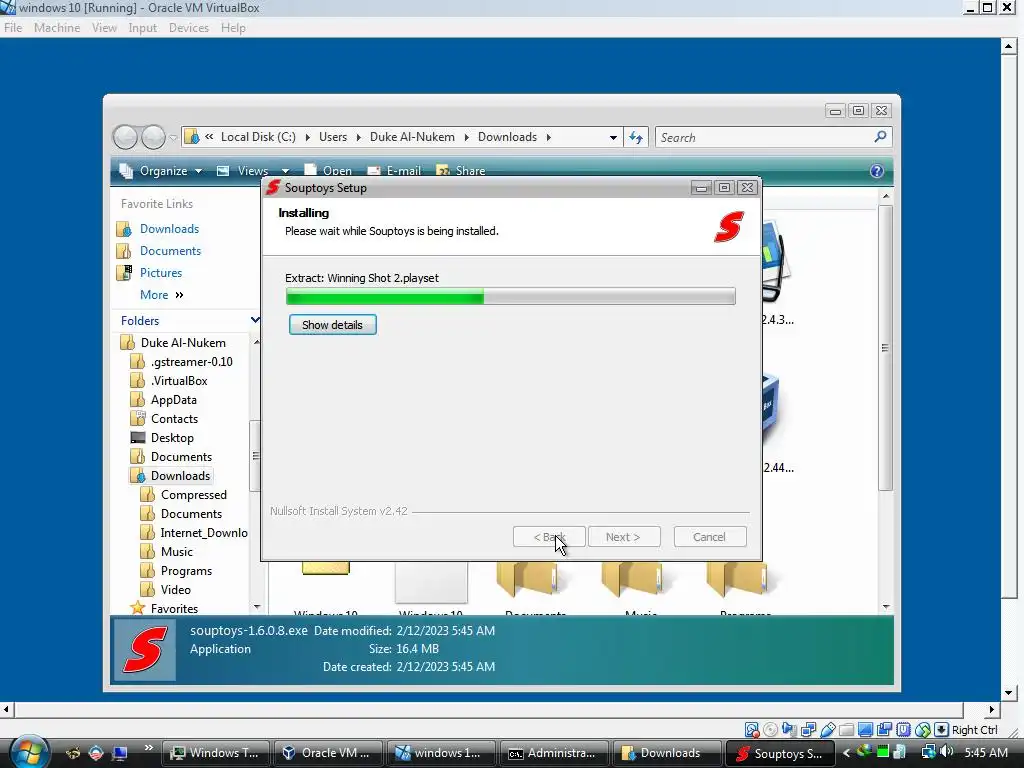
Task: Expand the More favorite links chevron
Action: [180, 295]
